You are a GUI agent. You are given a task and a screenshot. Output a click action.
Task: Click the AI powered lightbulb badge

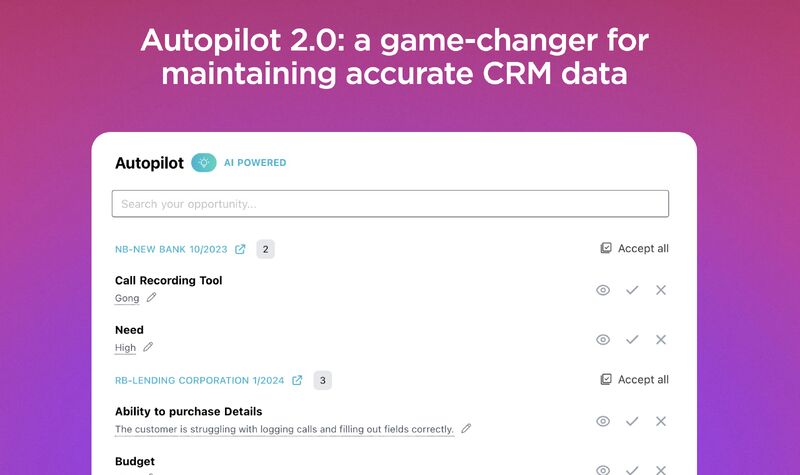coord(204,163)
